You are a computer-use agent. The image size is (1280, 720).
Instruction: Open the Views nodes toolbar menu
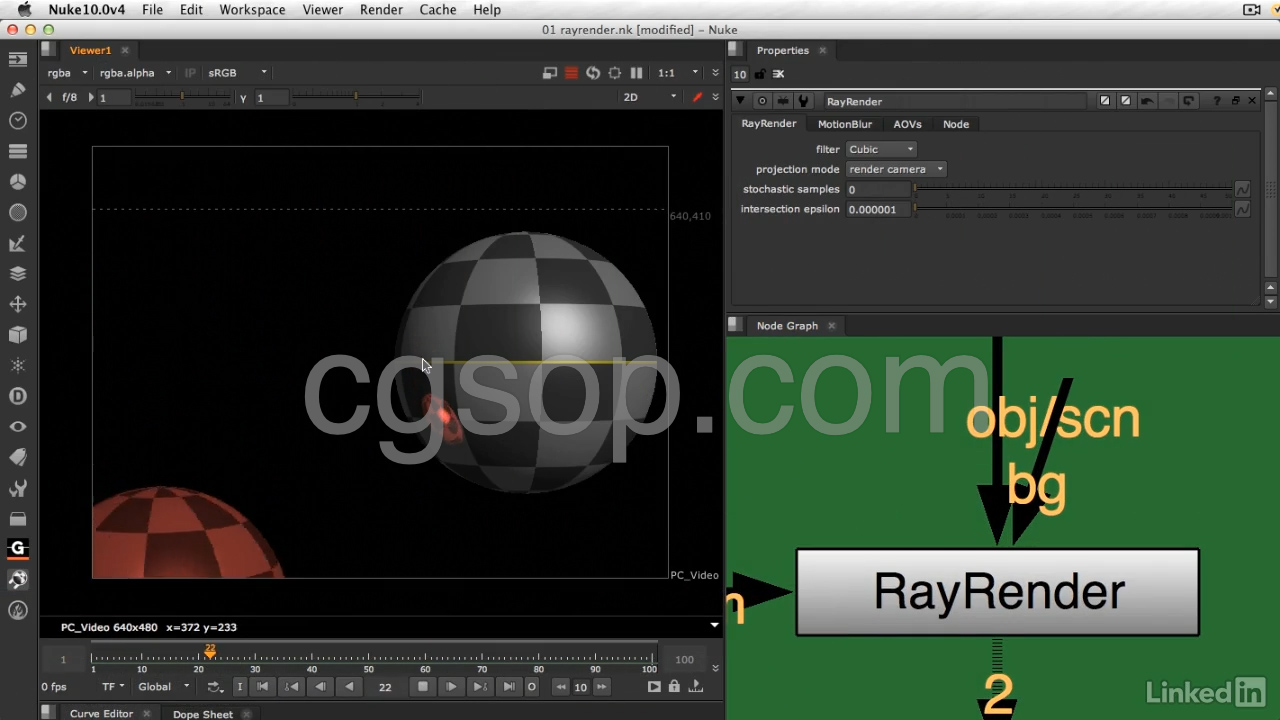17,427
